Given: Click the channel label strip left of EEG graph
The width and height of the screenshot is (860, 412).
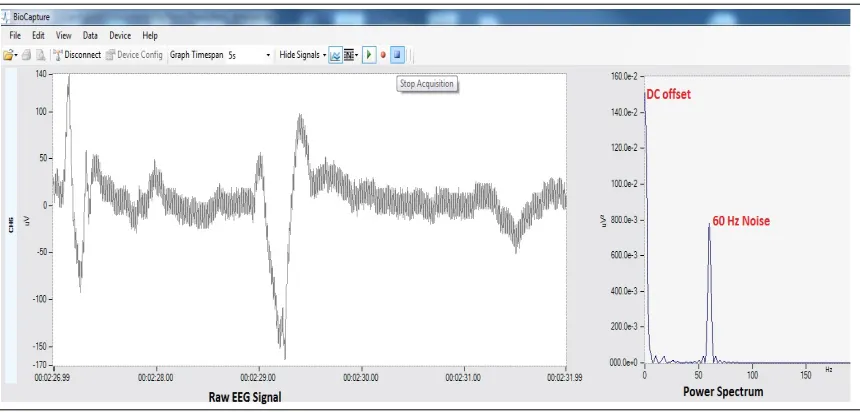Looking at the screenshot, I should tap(10, 225).
